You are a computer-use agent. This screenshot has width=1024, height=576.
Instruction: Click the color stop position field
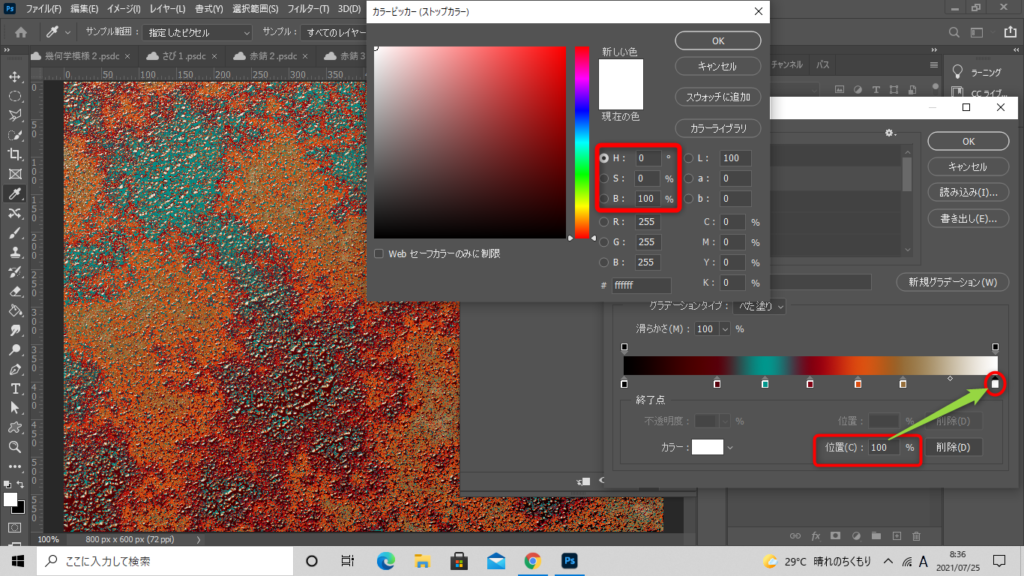884,447
